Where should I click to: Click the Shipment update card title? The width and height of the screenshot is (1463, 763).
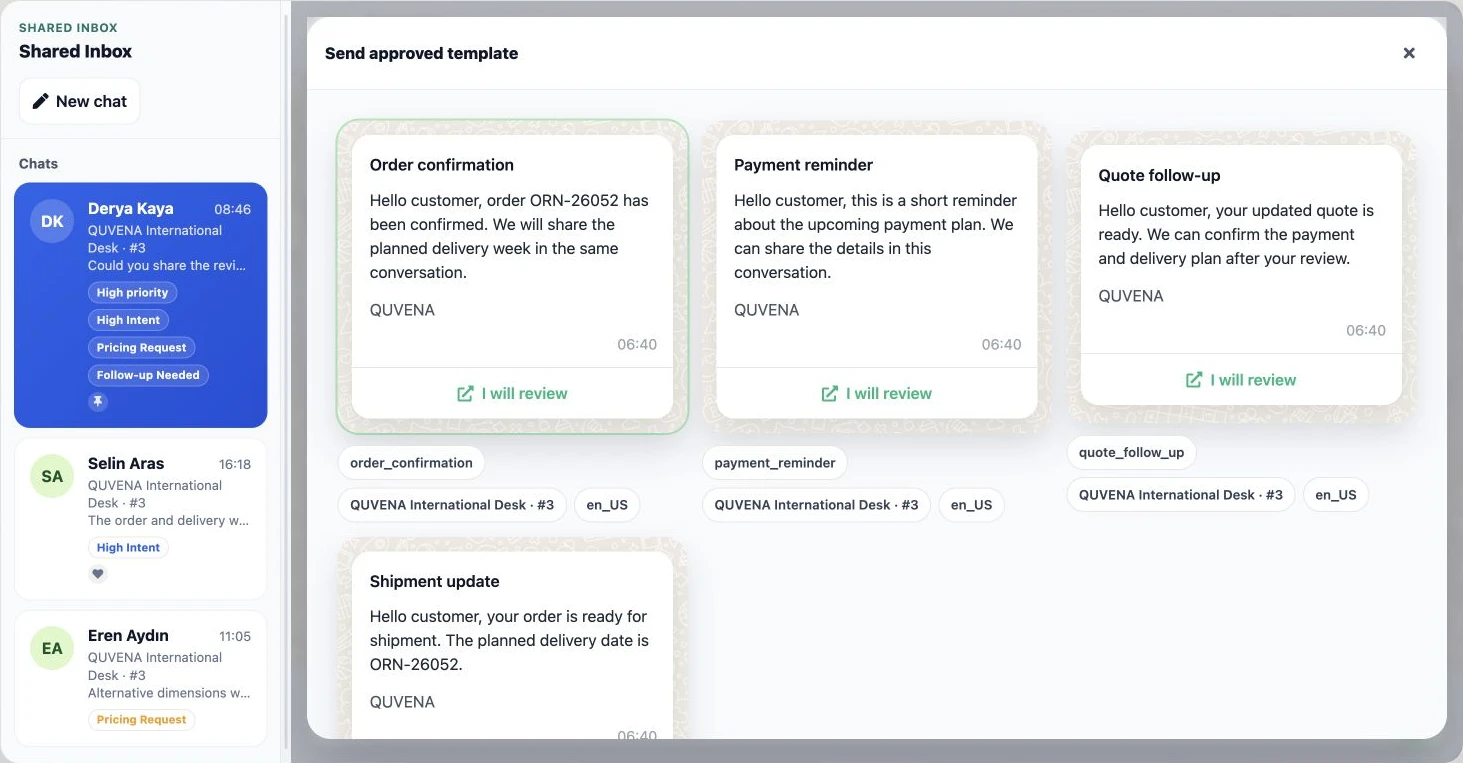point(434,581)
